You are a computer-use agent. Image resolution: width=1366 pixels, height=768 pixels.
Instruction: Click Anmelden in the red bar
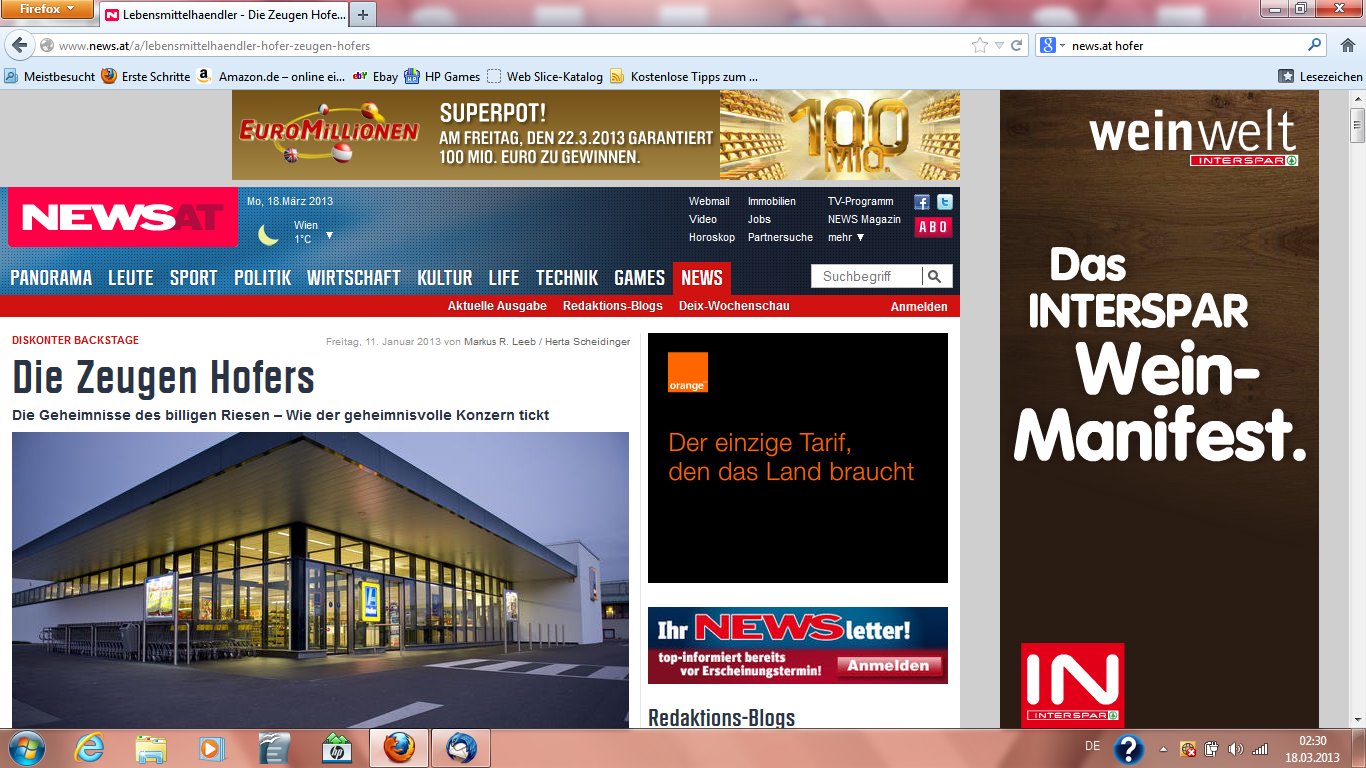pyautogui.click(x=919, y=307)
